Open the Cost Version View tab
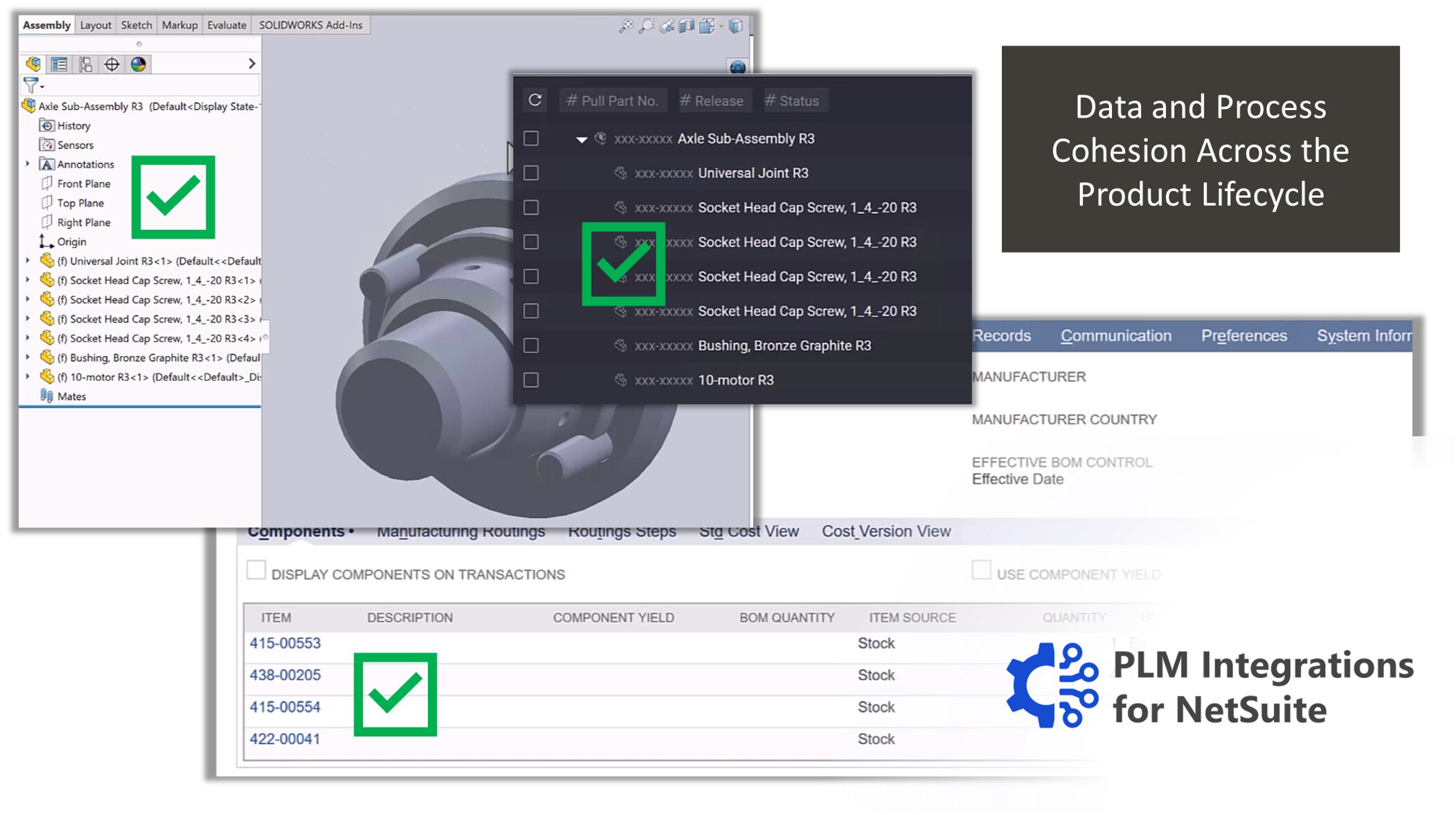 (x=886, y=531)
